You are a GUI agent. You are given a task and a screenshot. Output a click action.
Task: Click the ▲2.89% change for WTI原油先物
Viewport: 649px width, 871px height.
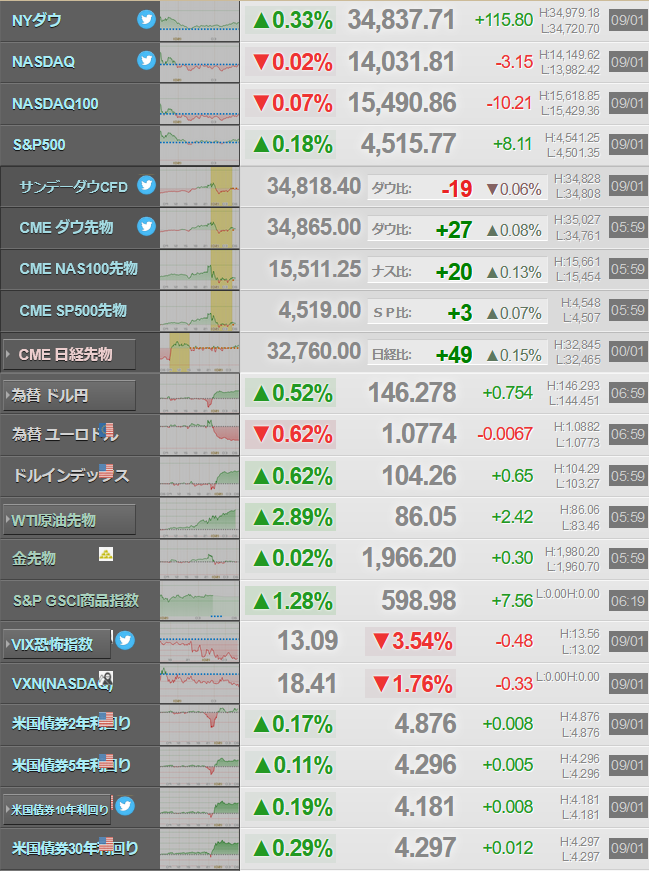(291, 518)
